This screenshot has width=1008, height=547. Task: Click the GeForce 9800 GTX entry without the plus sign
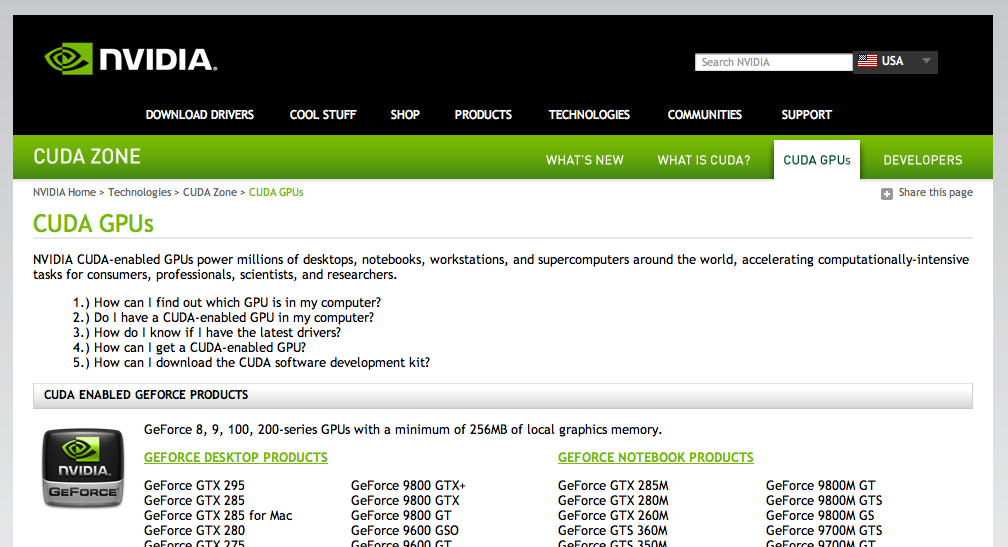click(x=405, y=501)
